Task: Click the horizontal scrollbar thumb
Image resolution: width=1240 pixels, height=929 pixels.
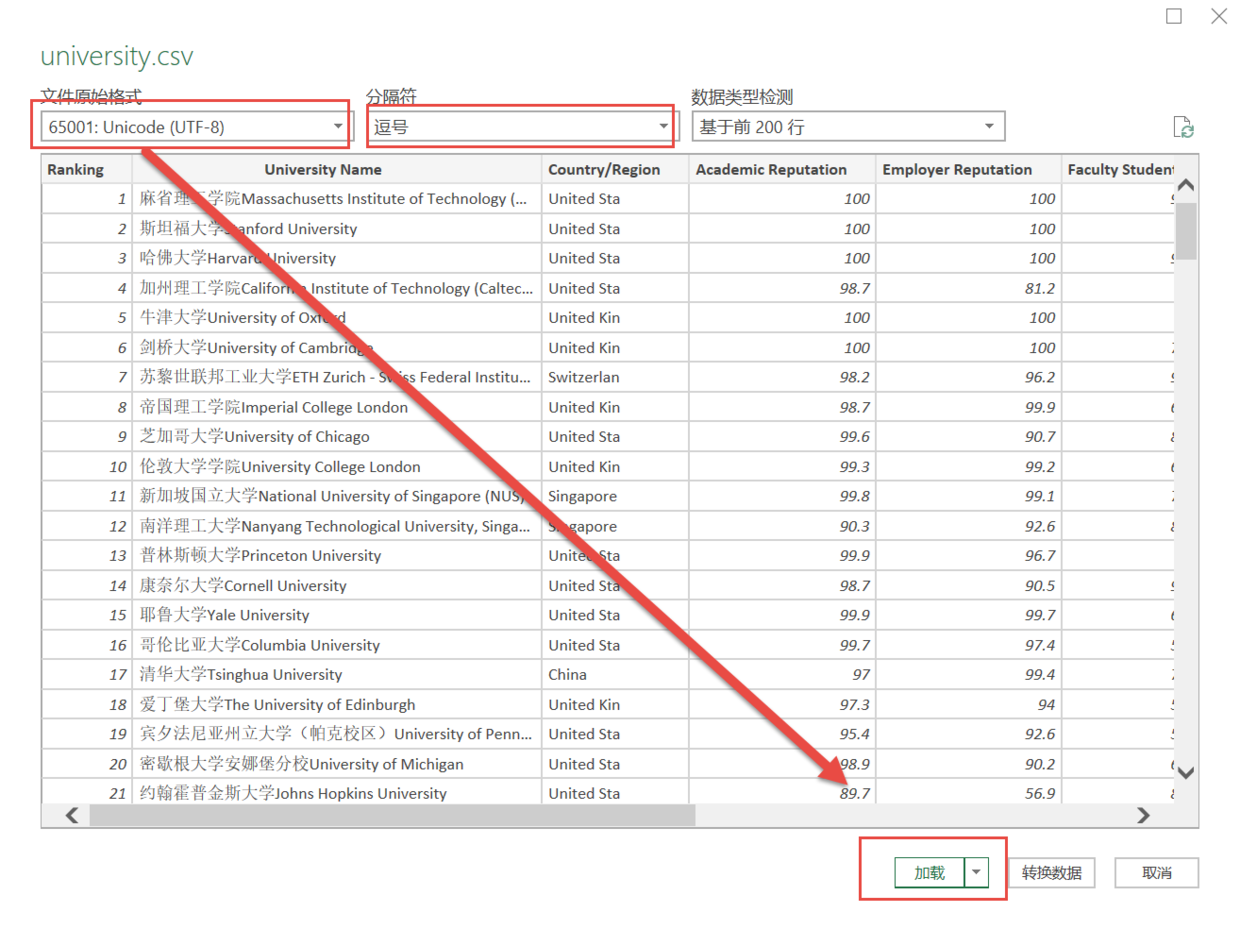Action: point(391,816)
